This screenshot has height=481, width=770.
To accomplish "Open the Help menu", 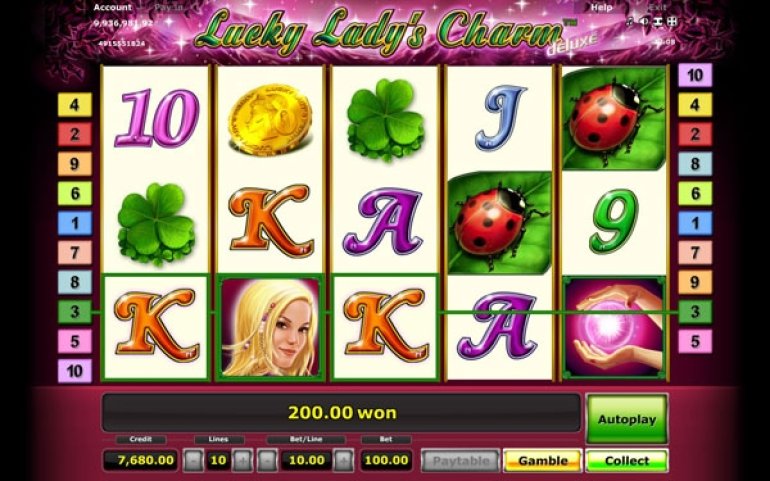I will click(601, 7).
